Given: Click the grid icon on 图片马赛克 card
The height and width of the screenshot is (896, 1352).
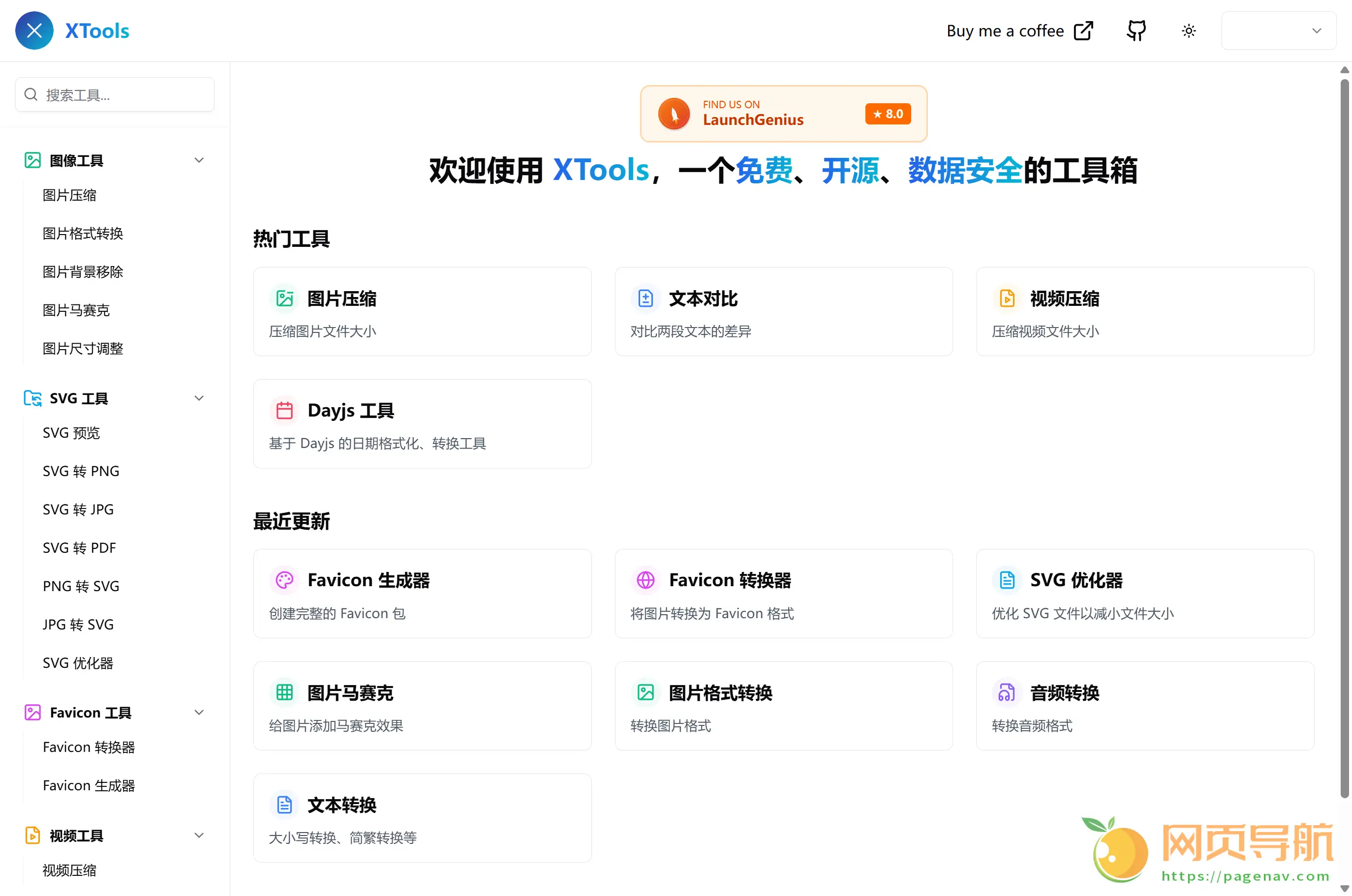Looking at the screenshot, I should pyautogui.click(x=285, y=692).
